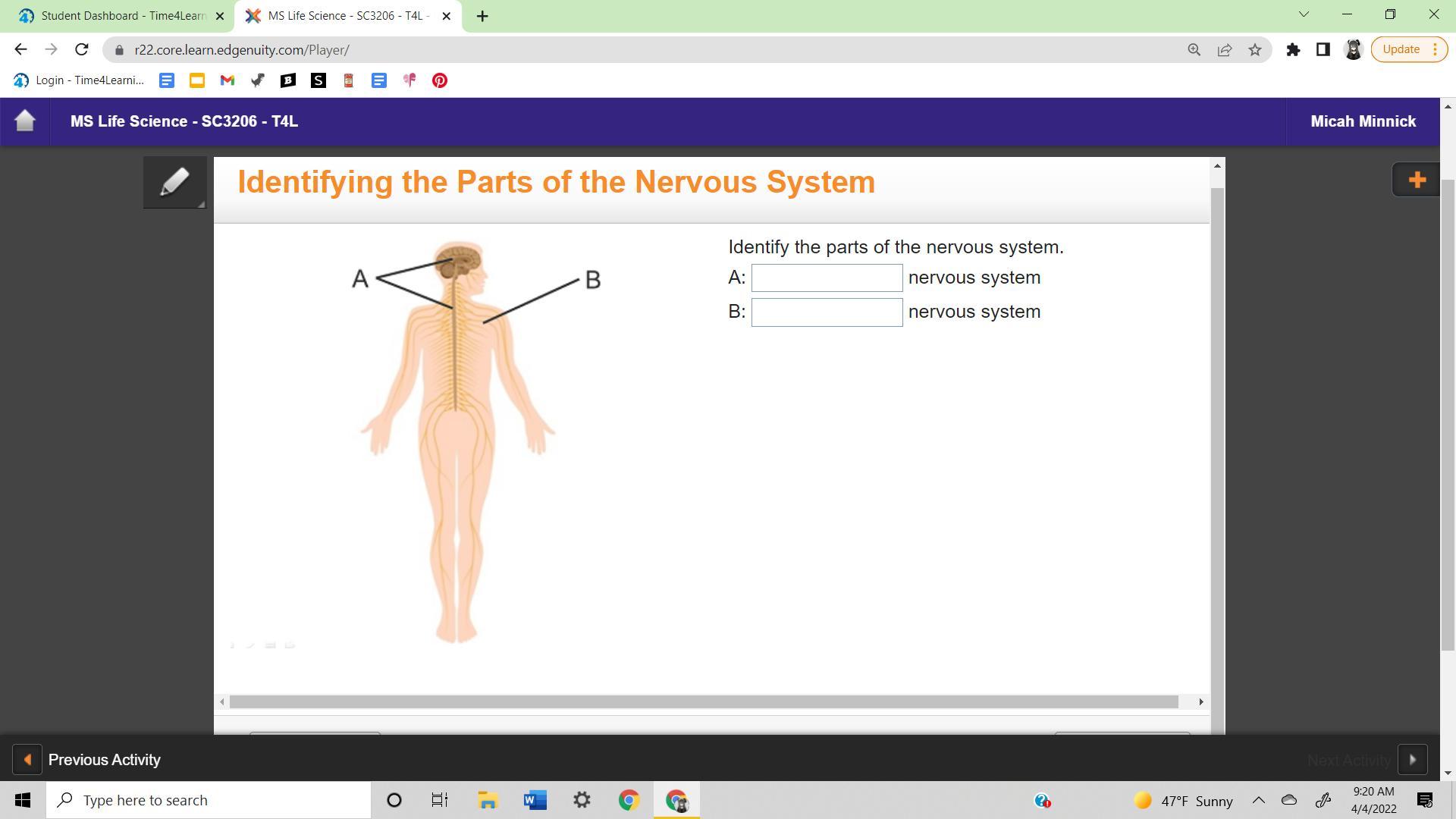Expand the tab search chevron
Viewport: 1456px width, 819px height.
[x=1304, y=14]
